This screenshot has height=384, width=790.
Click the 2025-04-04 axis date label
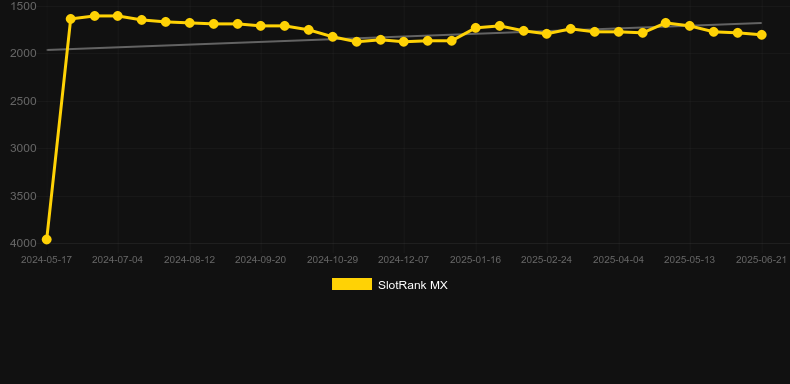coord(618,260)
